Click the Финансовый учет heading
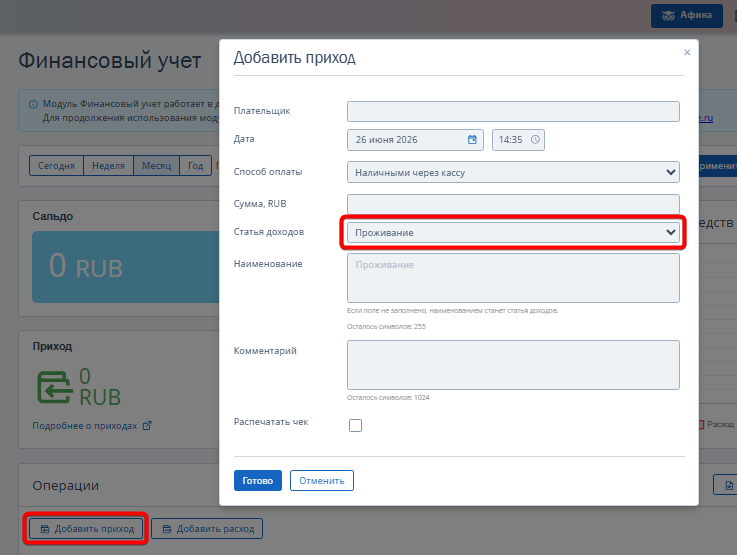 (x=110, y=61)
